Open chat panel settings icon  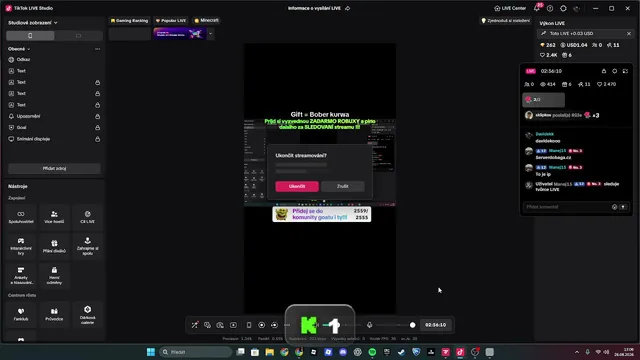615,71
